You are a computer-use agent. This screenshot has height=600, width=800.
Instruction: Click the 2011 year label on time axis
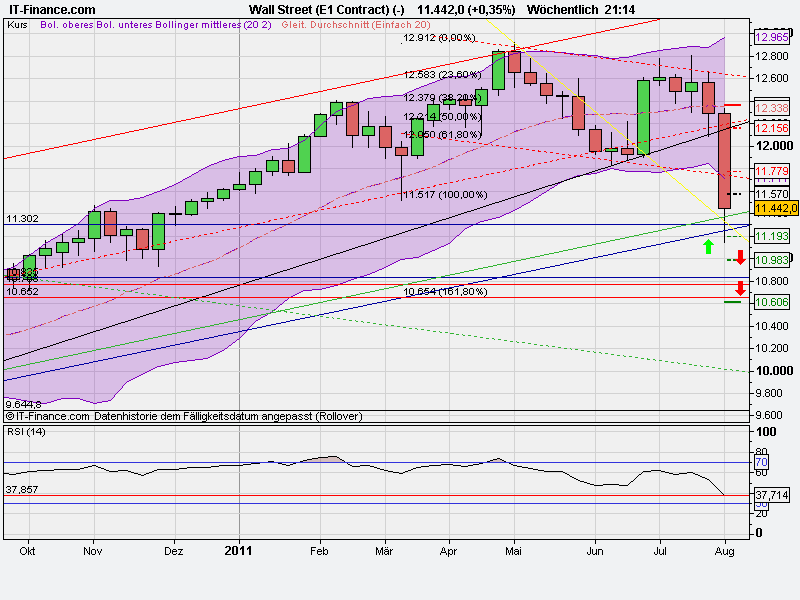238,551
